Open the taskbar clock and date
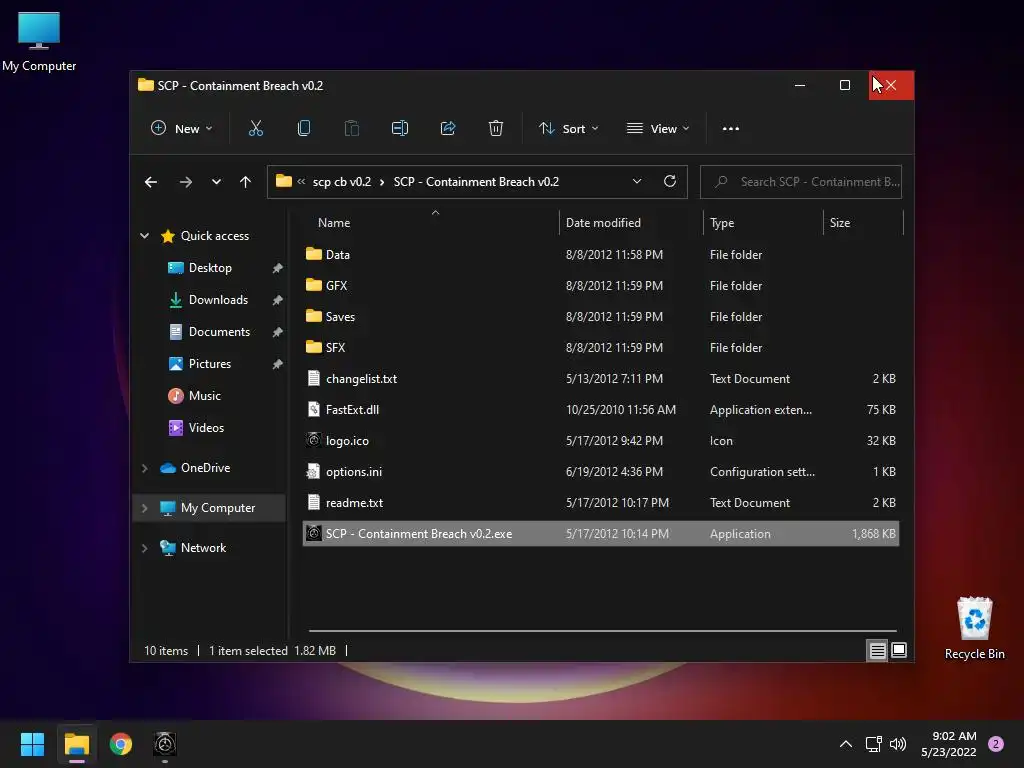 [x=949, y=744]
